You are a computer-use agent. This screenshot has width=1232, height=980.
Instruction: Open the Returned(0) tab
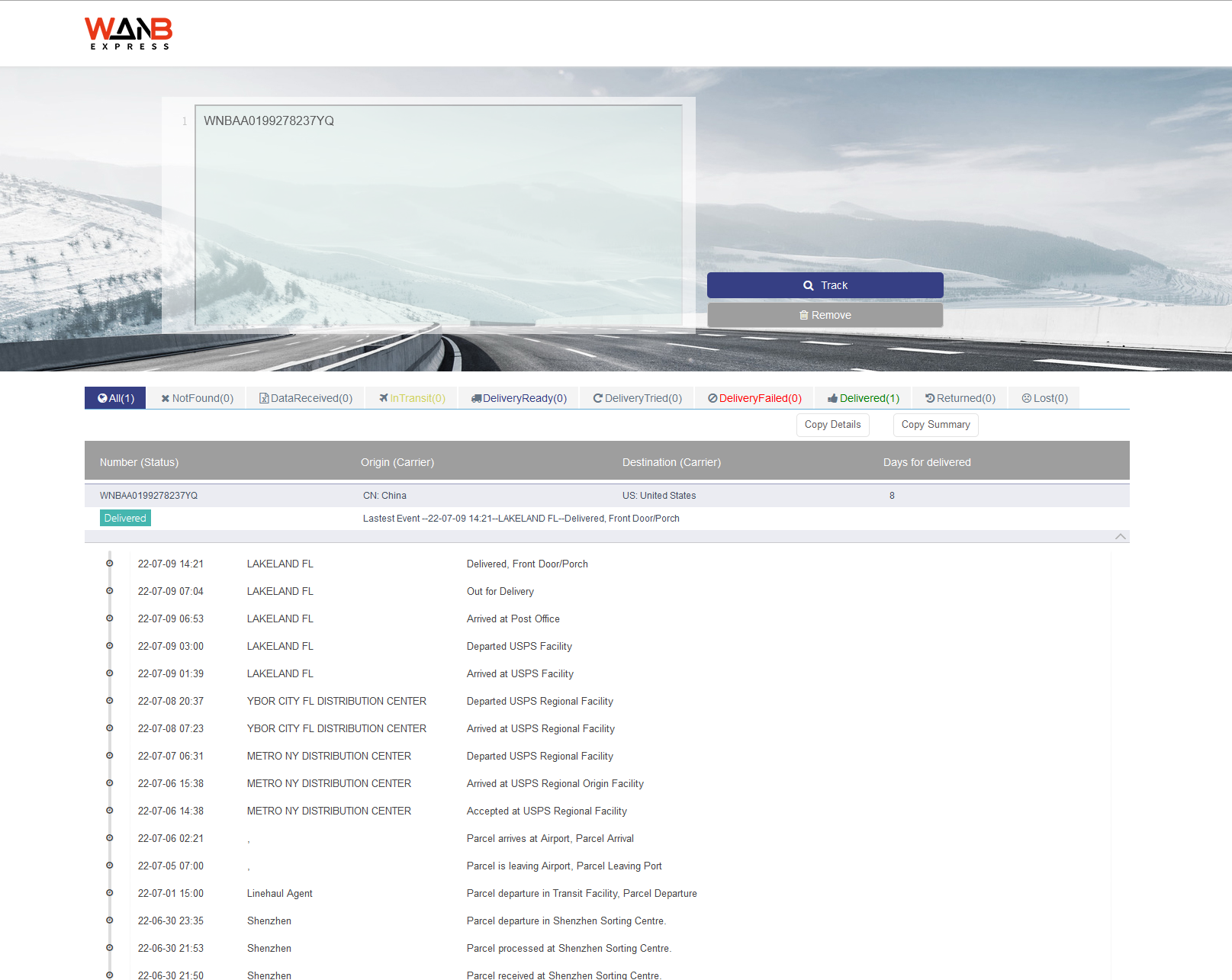pyautogui.click(x=960, y=398)
